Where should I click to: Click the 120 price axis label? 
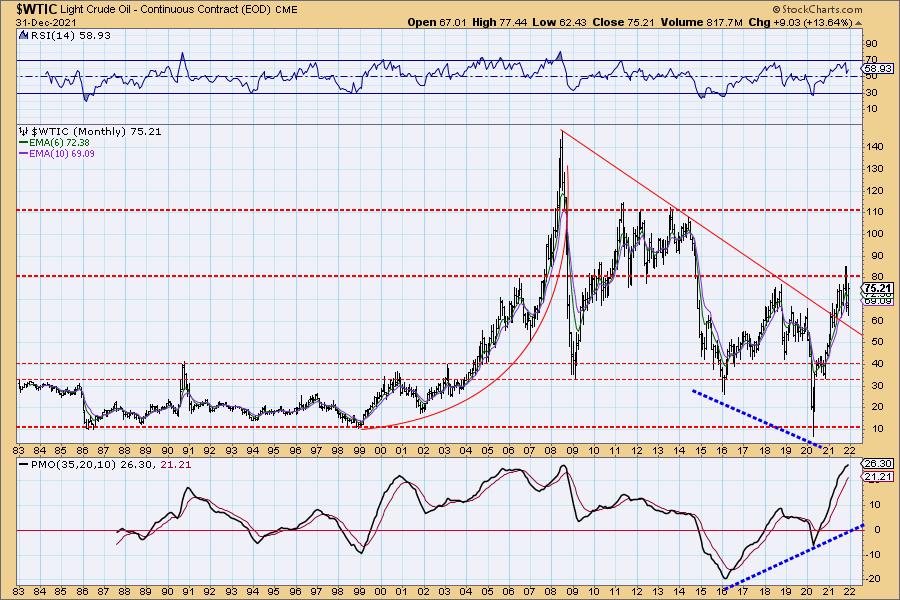tap(874, 191)
